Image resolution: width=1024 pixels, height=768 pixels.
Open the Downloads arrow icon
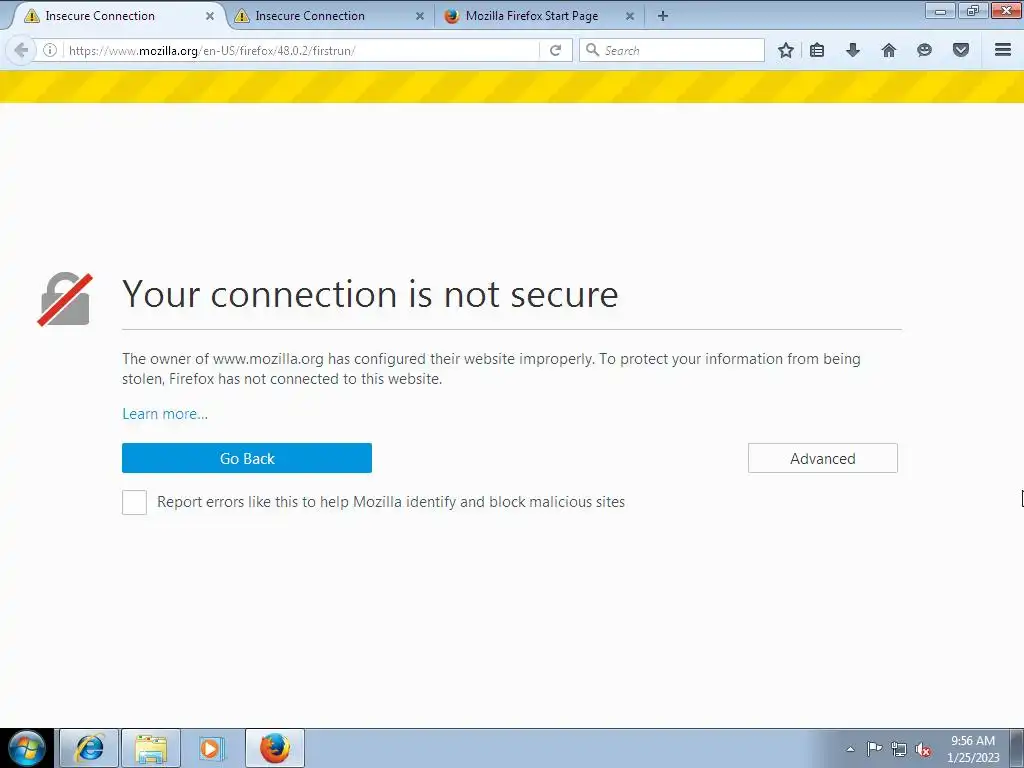853,50
